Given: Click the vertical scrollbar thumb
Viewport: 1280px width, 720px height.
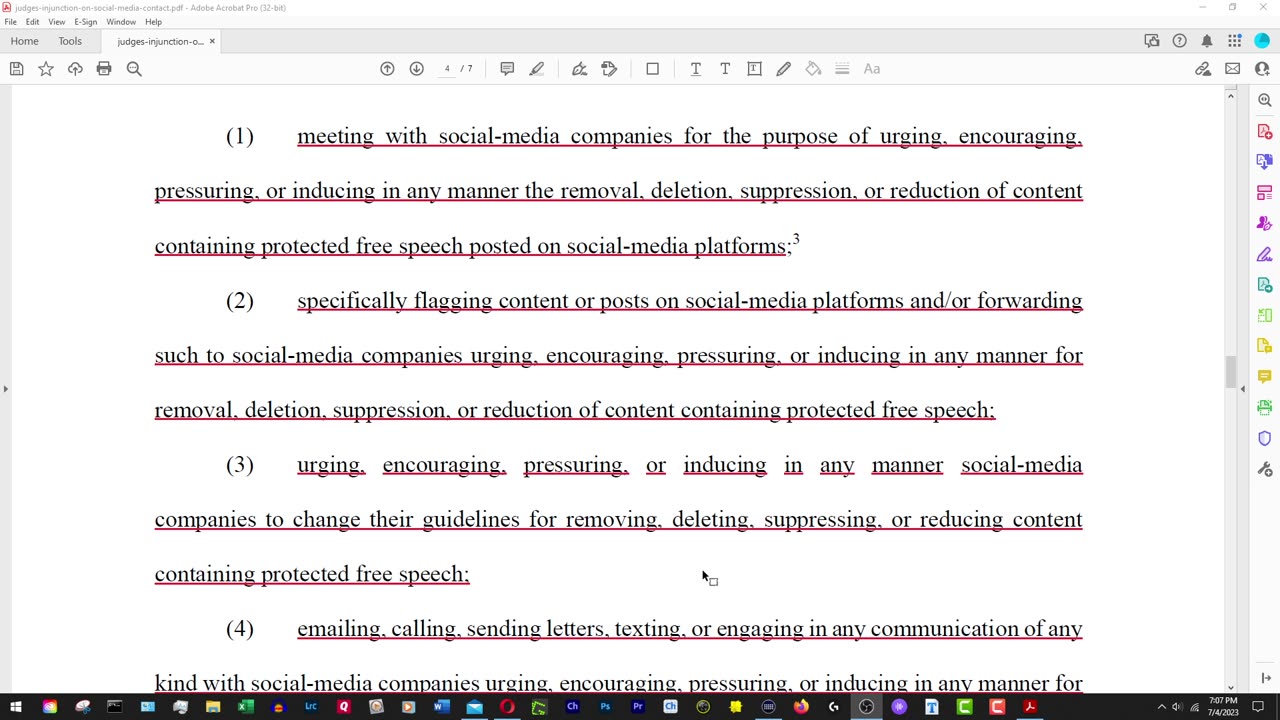Looking at the screenshot, I should pyautogui.click(x=1230, y=371).
